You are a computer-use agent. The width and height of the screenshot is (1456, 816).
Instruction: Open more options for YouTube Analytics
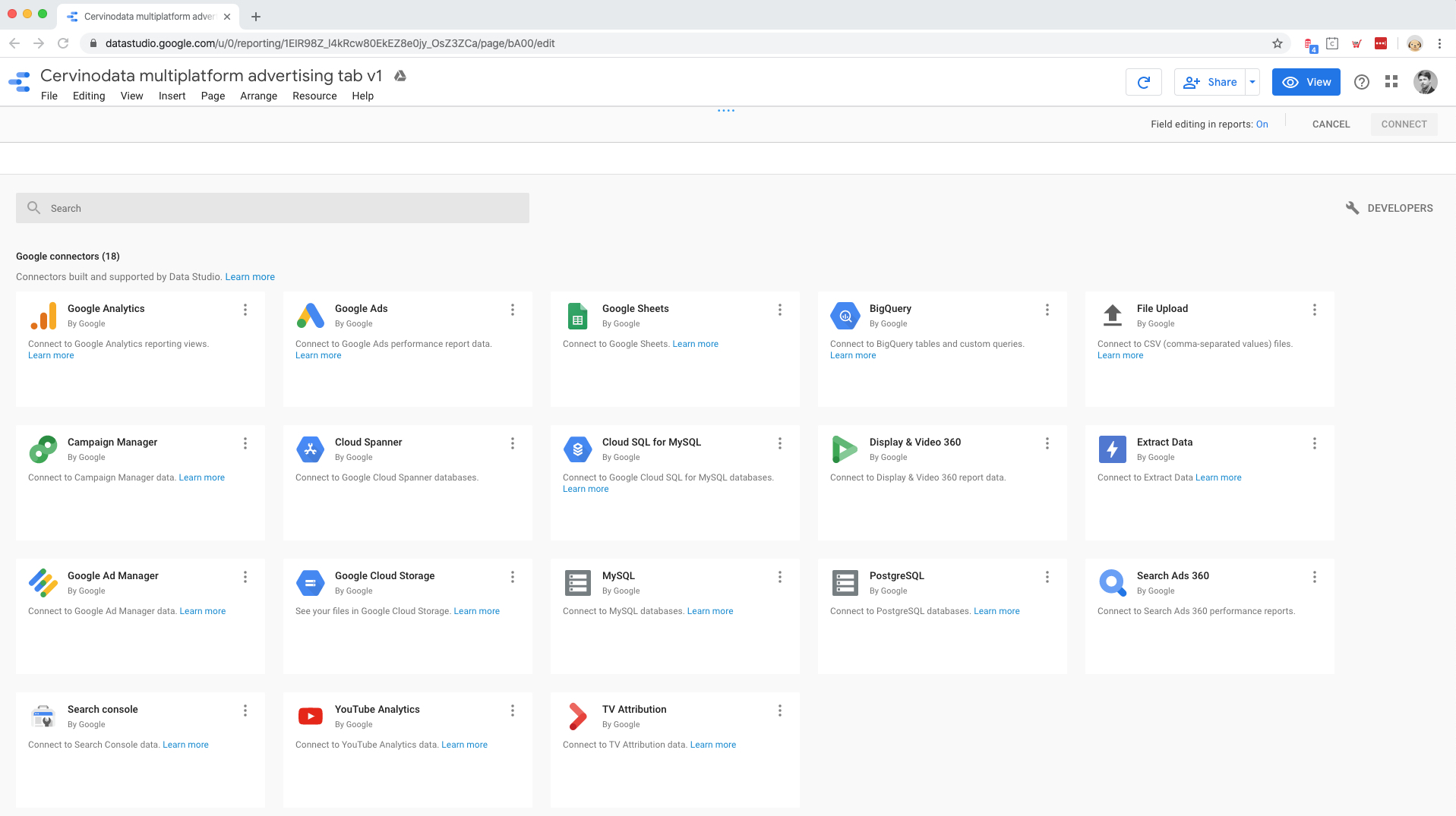click(513, 710)
